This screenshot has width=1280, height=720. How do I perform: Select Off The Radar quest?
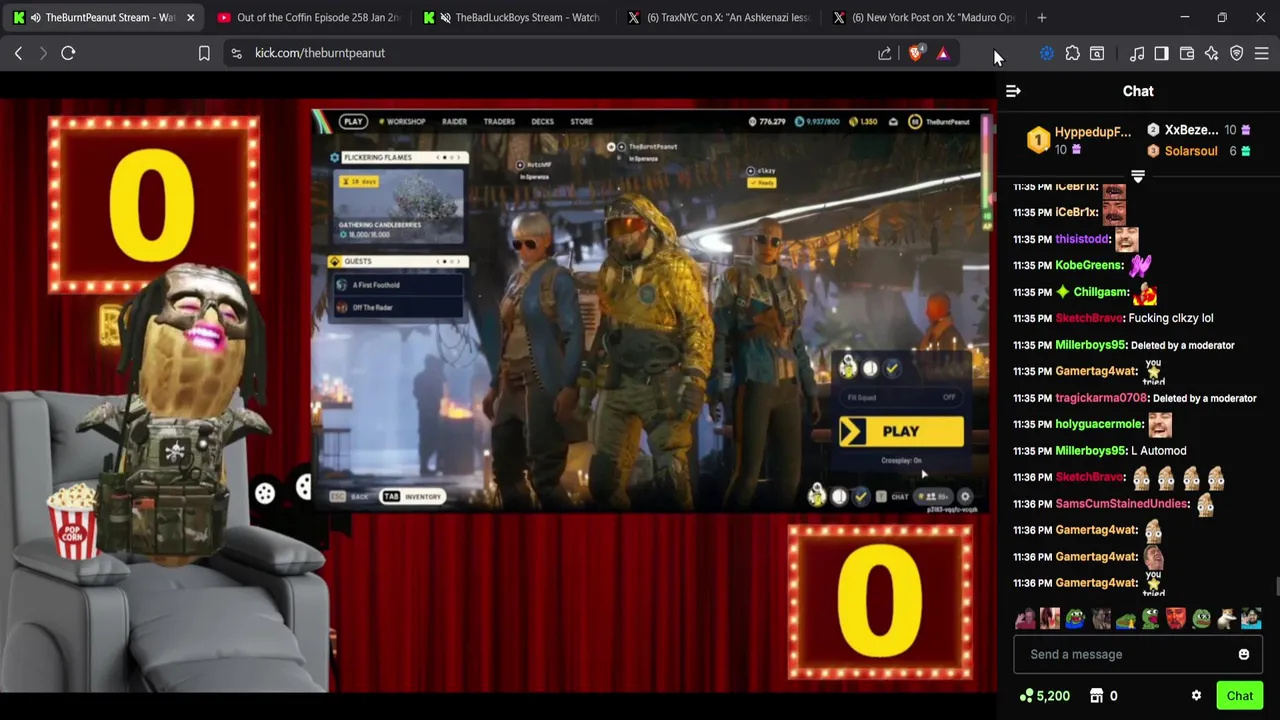tap(399, 307)
